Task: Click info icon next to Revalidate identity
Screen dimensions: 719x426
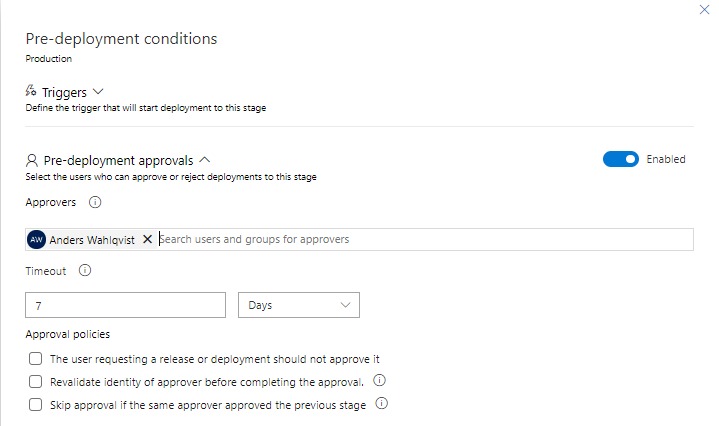Action: pyautogui.click(x=380, y=381)
